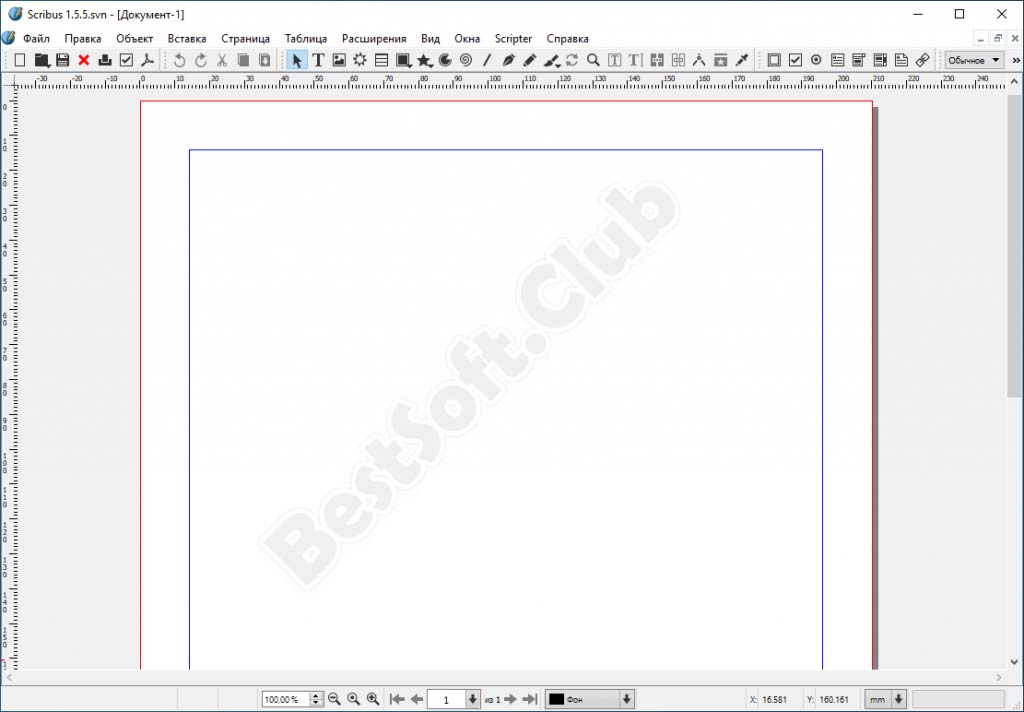
Task: Activate the Eyedropper tool
Action: 741,60
